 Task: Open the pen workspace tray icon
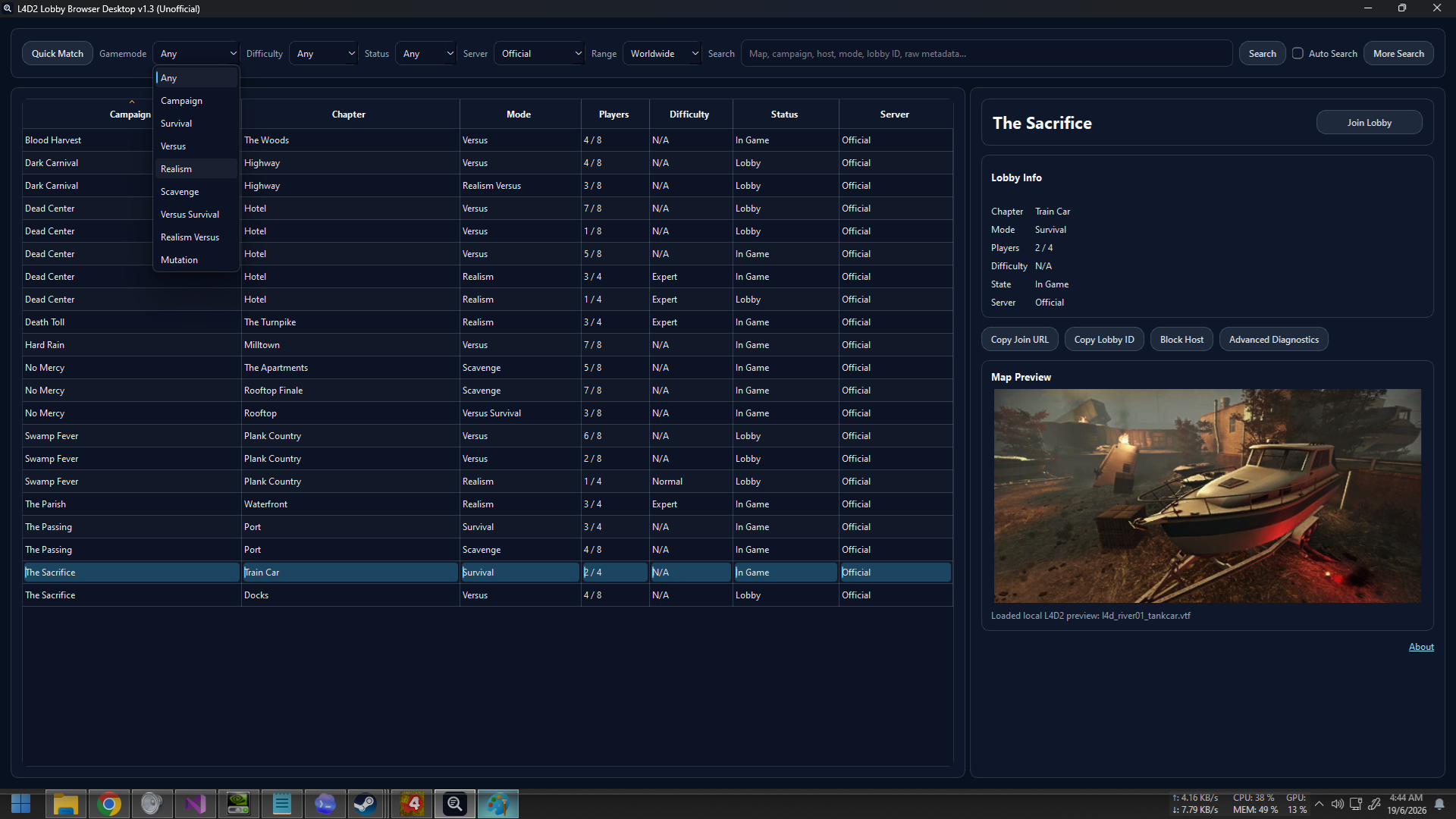1374,804
